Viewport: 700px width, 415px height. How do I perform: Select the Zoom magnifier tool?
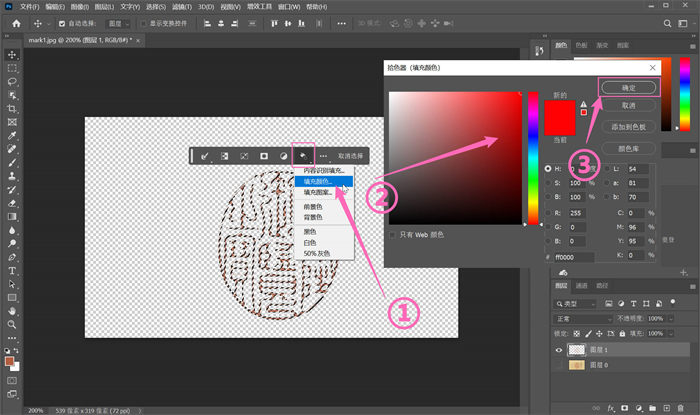(x=13, y=324)
